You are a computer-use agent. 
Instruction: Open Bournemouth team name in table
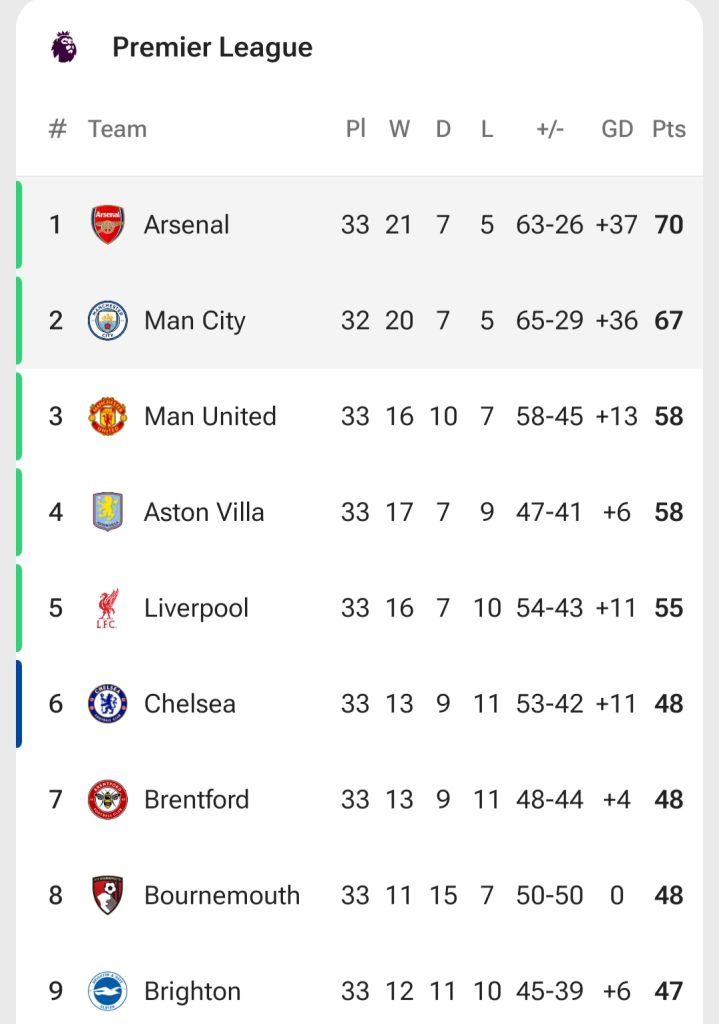(222, 895)
